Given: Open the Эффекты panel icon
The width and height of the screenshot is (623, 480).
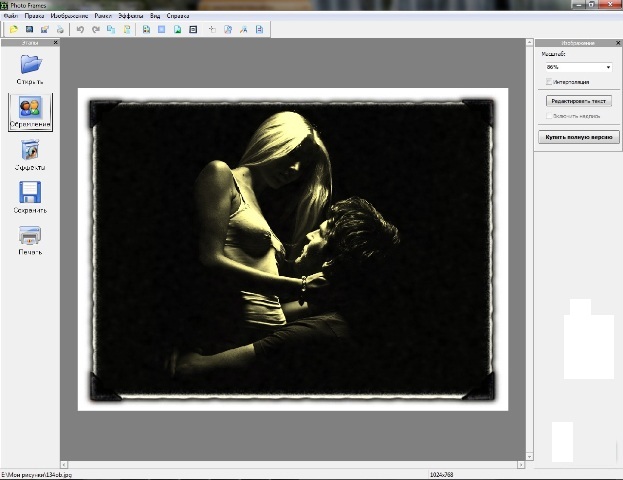Looking at the screenshot, I should pos(30,152).
